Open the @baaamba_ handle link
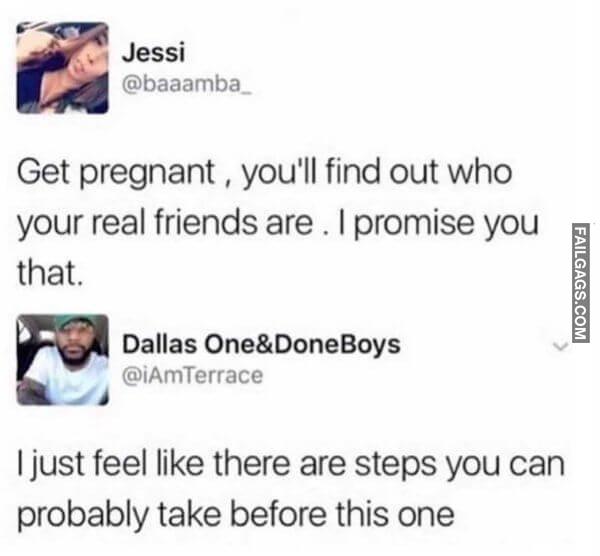 [x=187, y=84]
